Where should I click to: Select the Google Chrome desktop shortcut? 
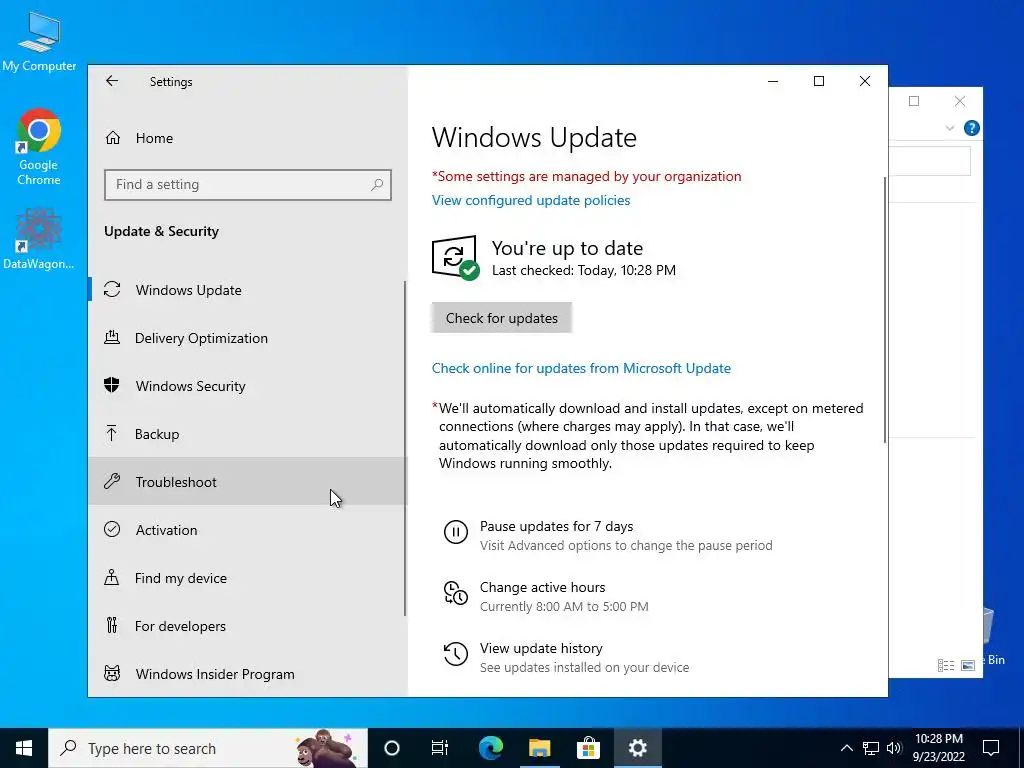tap(39, 147)
